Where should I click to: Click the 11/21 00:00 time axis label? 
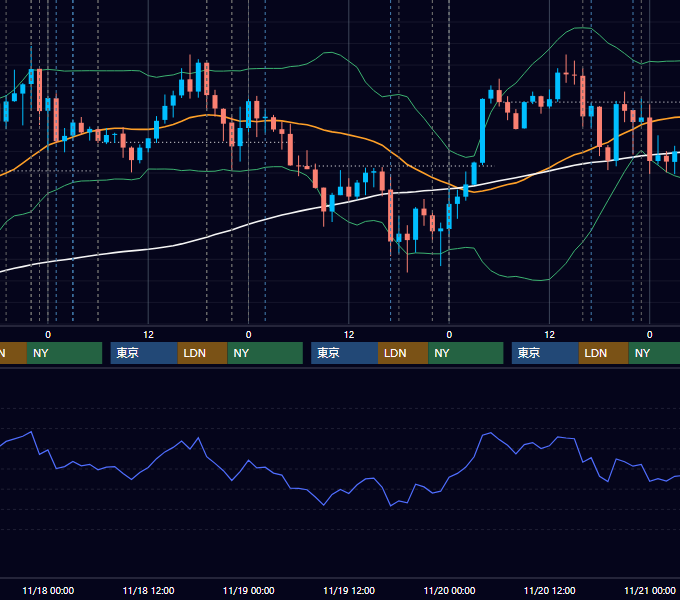[x=650, y=590]
